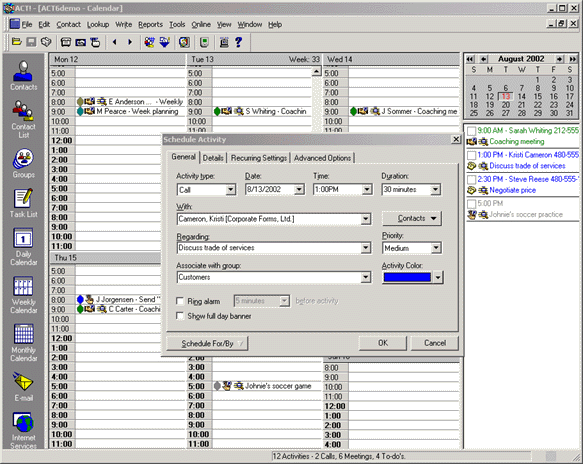This screenshot has width=583, height=464.
Task: Enable the Ring alarm checkbox
Action: (180, 301)
